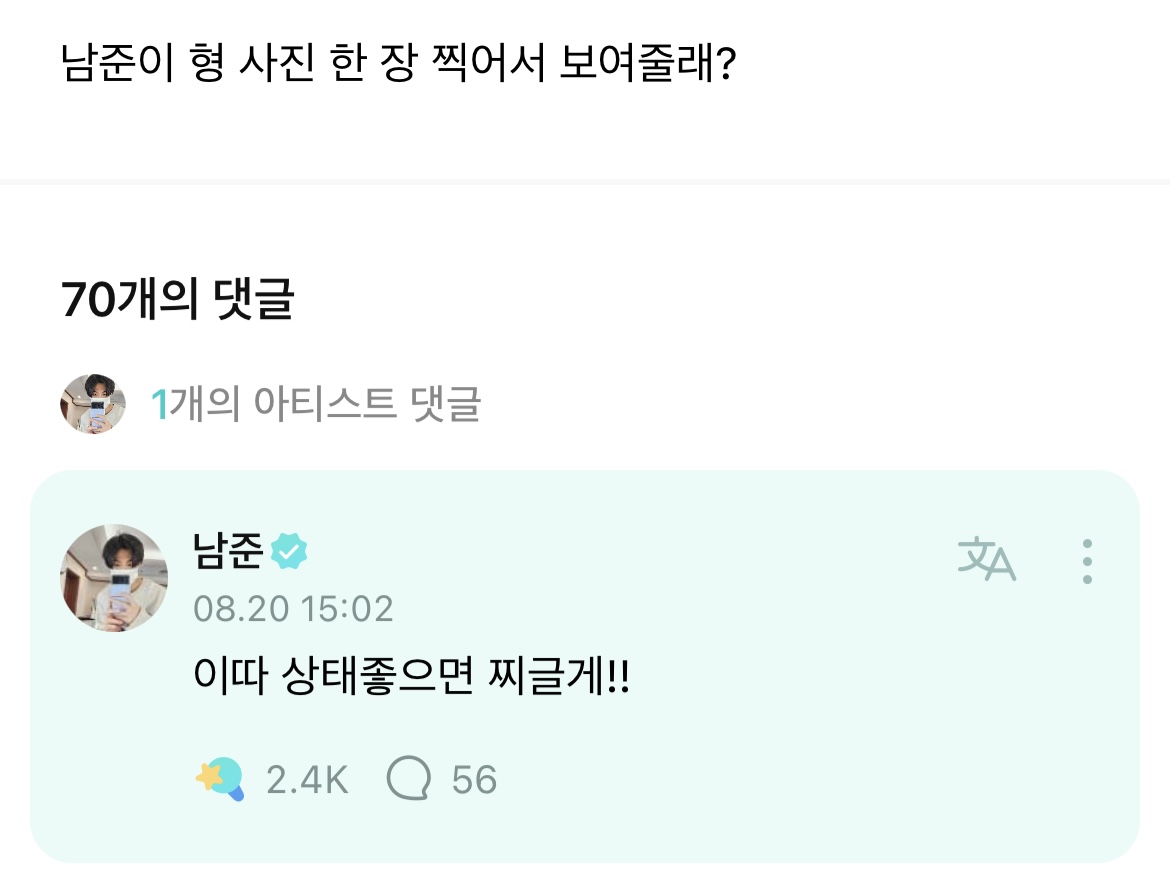Click the 56 replies count
The width and height of the screenshot is (1170, 887).
click(x=474, y=780)
